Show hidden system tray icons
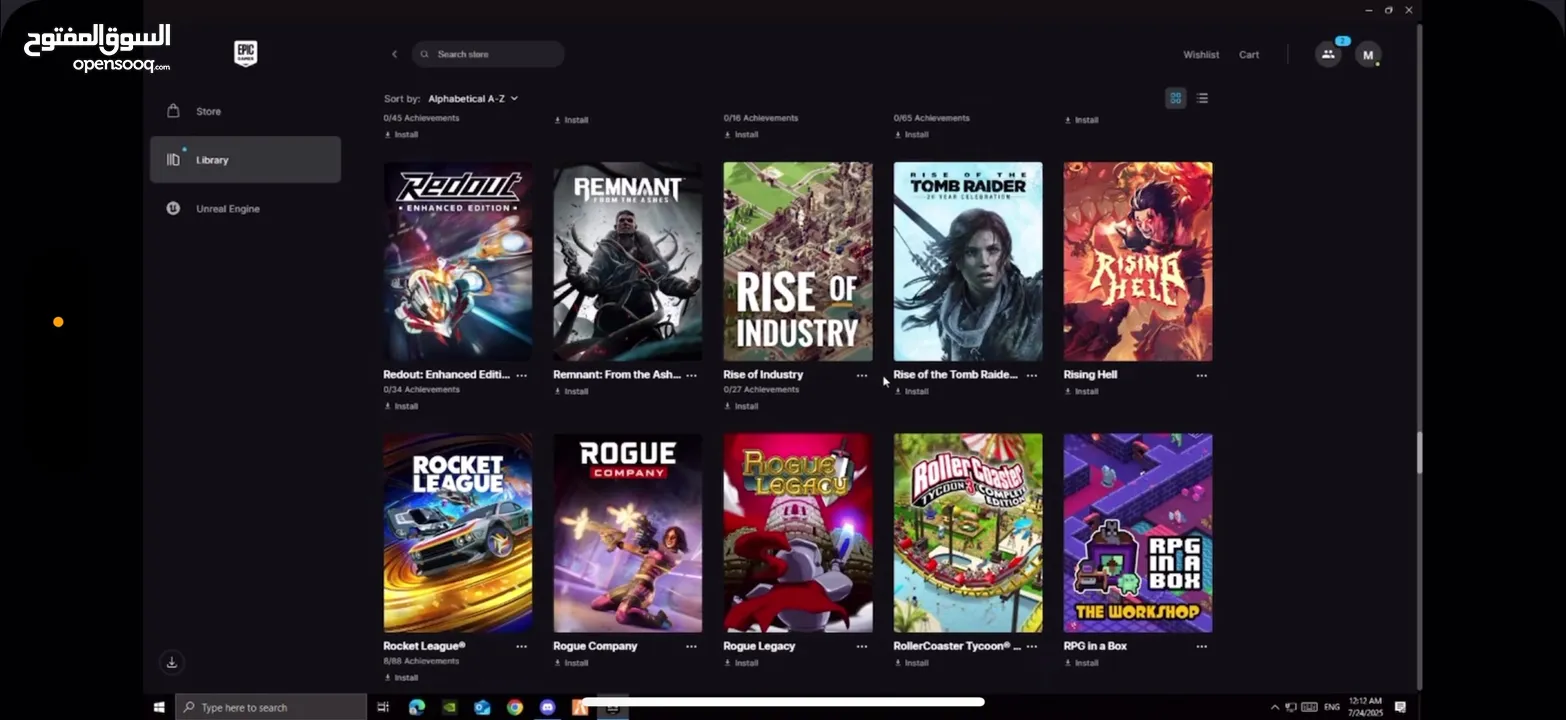1566x720 pixels. (1274, 707)
